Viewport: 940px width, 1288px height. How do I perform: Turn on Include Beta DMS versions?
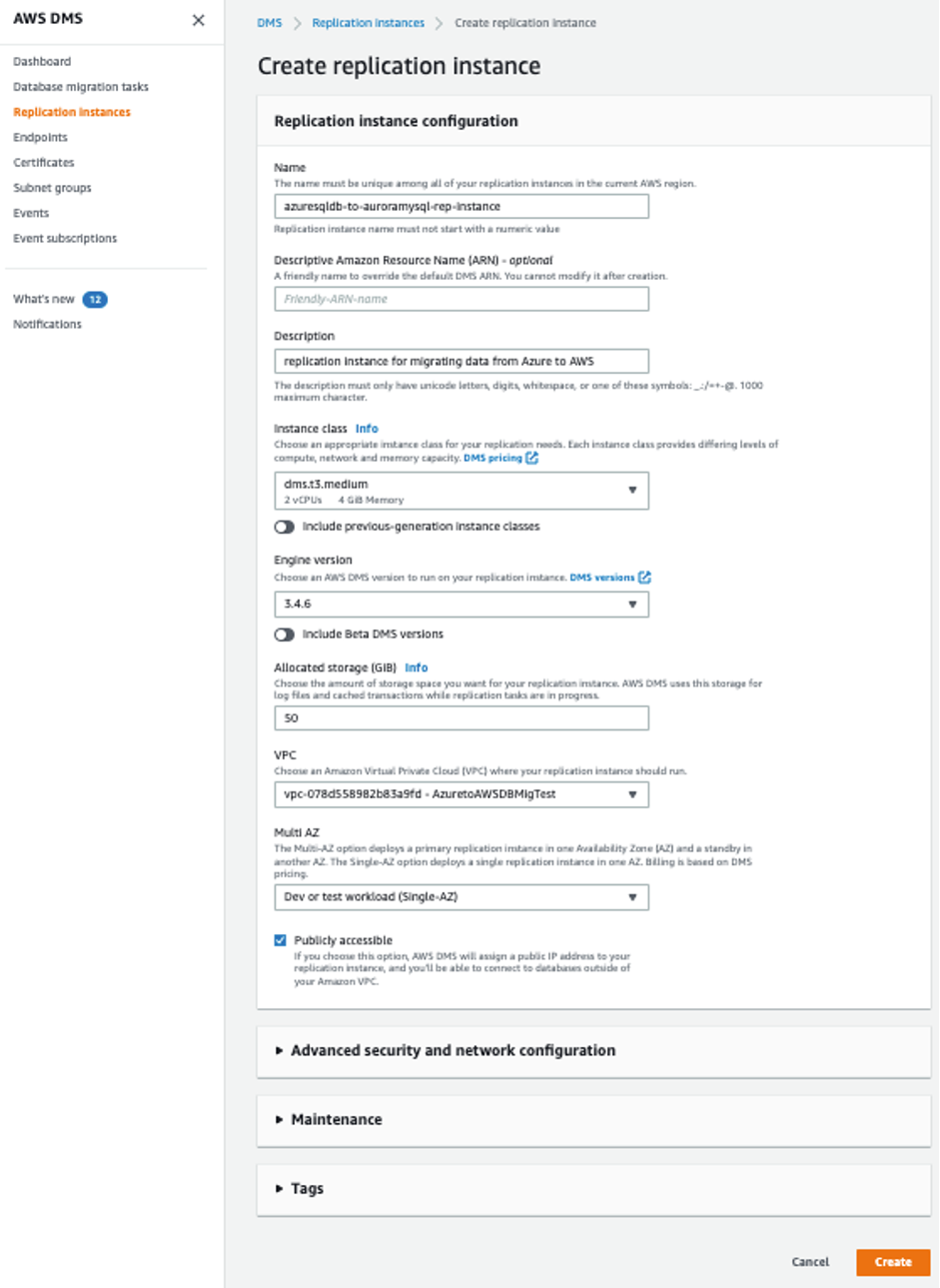[x=285, y=633]
